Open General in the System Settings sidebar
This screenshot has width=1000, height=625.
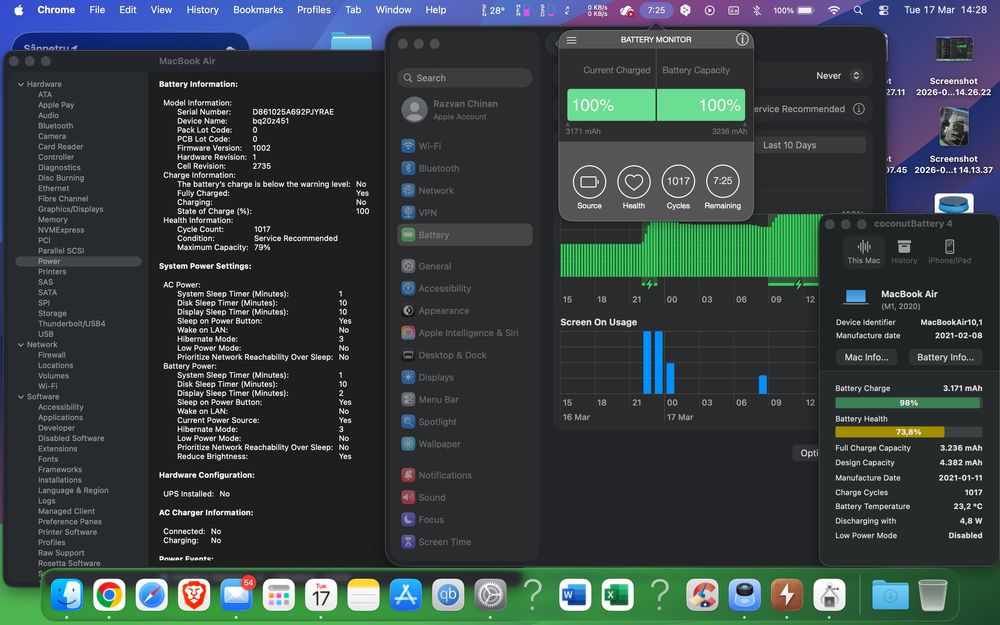(x=464, y=266)
